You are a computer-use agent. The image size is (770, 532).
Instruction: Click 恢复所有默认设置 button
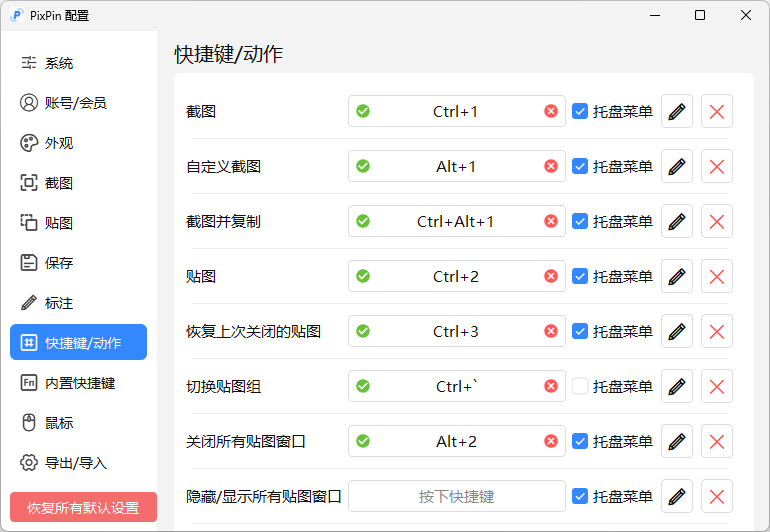83,507
